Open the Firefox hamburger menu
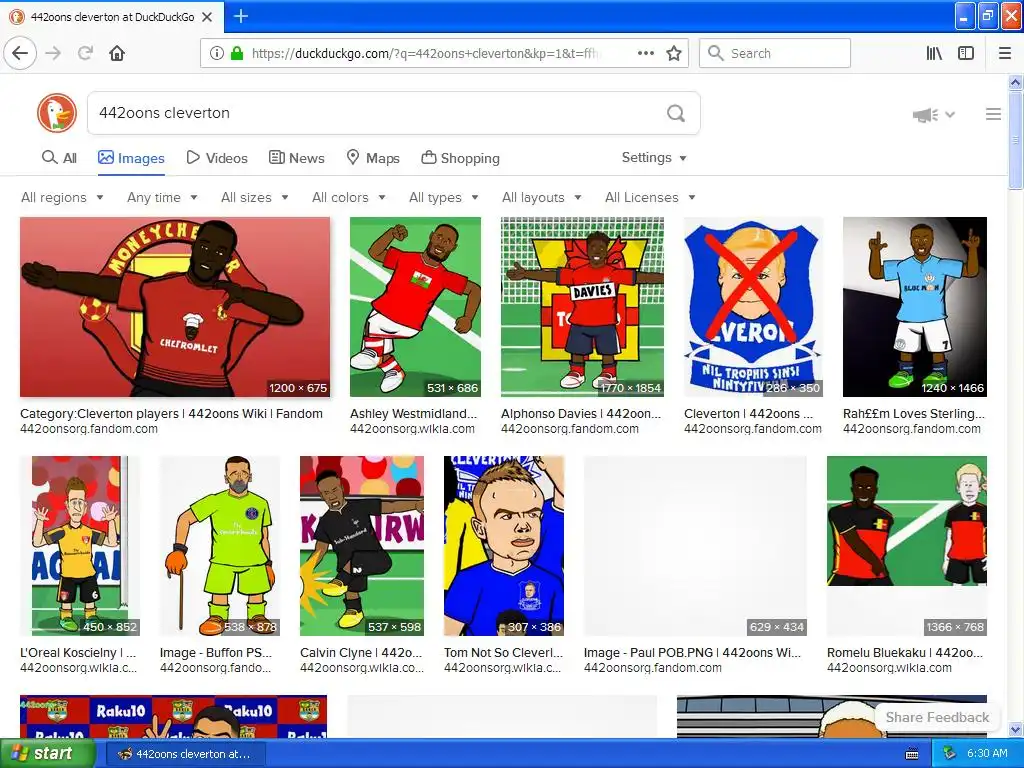 (1004, 53)
